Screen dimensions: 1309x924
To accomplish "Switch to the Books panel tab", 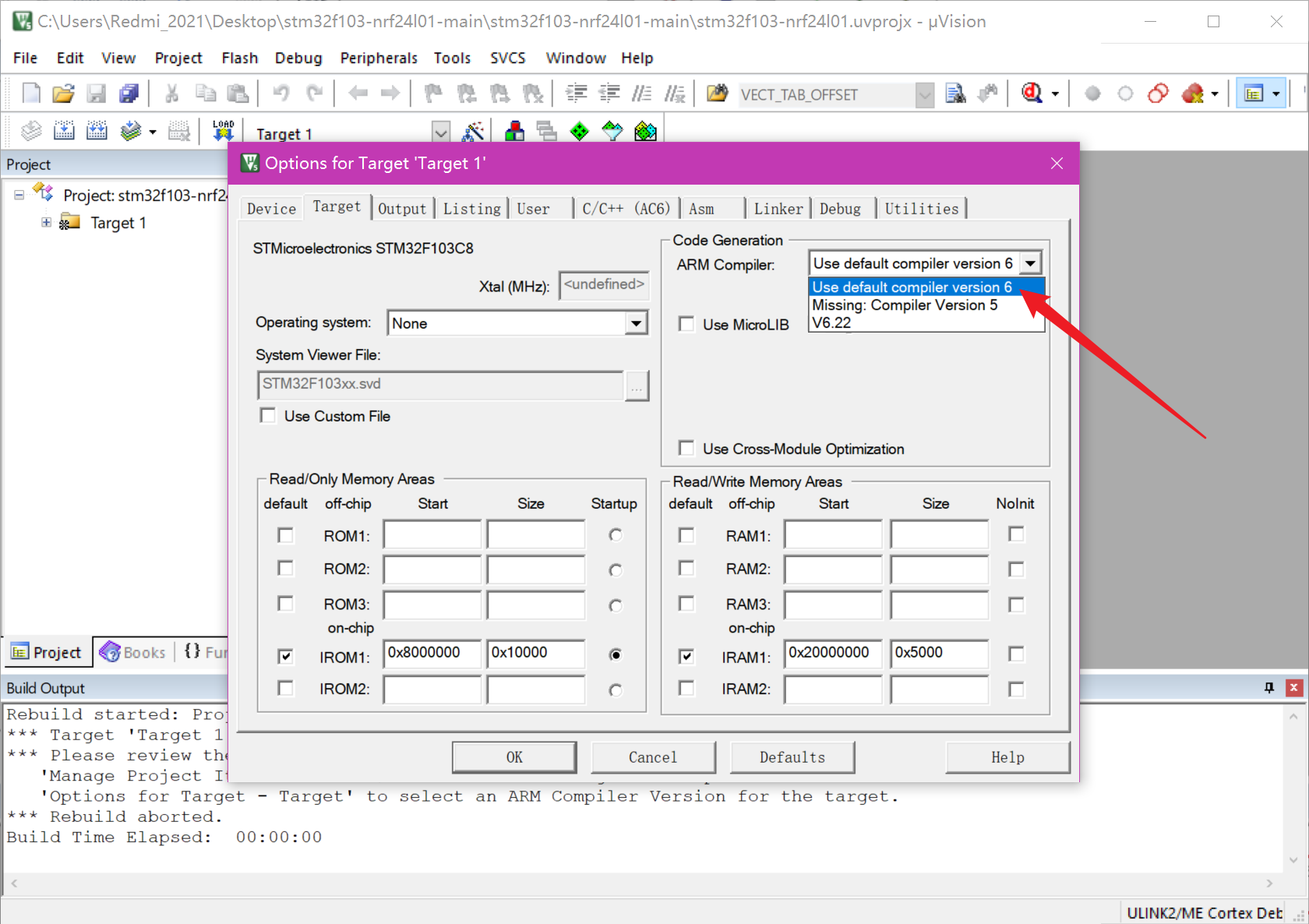I will tap(134, 652).
